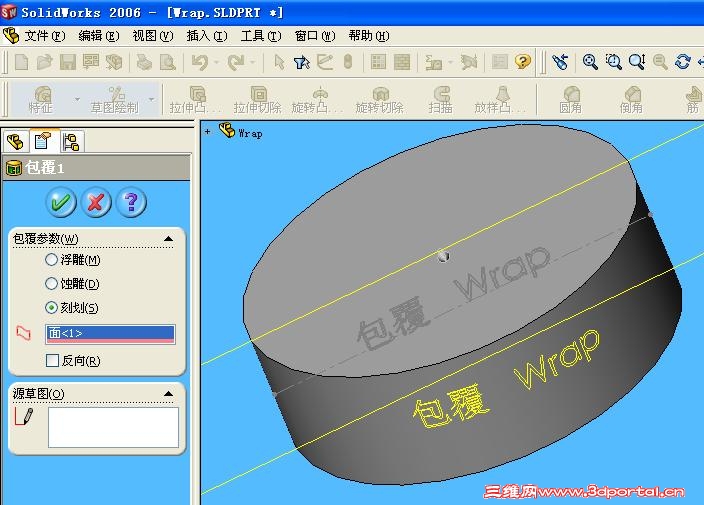Open the 插入(I) menu
Screen dimensions: 704x505
[x=207, y=35]
